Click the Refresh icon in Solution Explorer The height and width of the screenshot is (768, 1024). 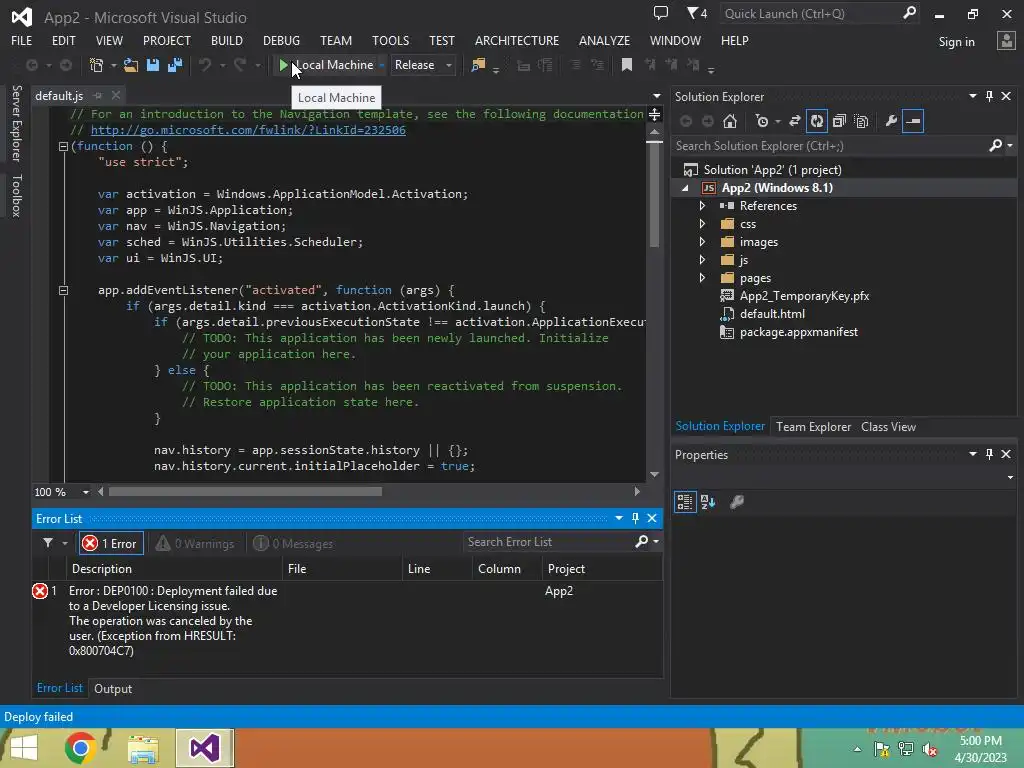(817, 121)
